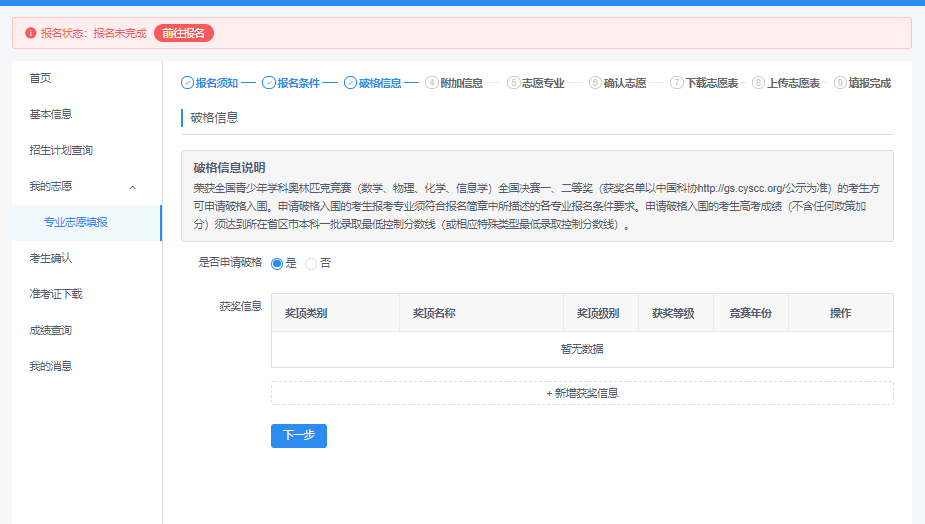
Task: Collapse the 我的志愿 menu chevron
Action: [133, 187]
